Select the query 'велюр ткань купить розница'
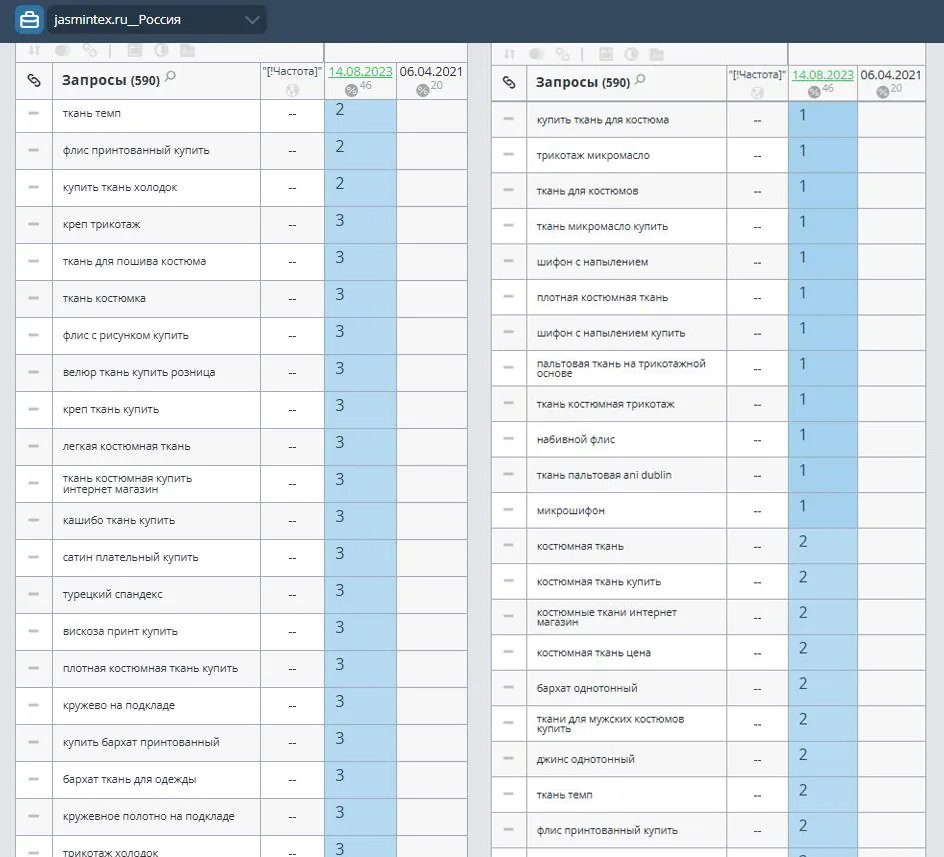 click(139, 372)
